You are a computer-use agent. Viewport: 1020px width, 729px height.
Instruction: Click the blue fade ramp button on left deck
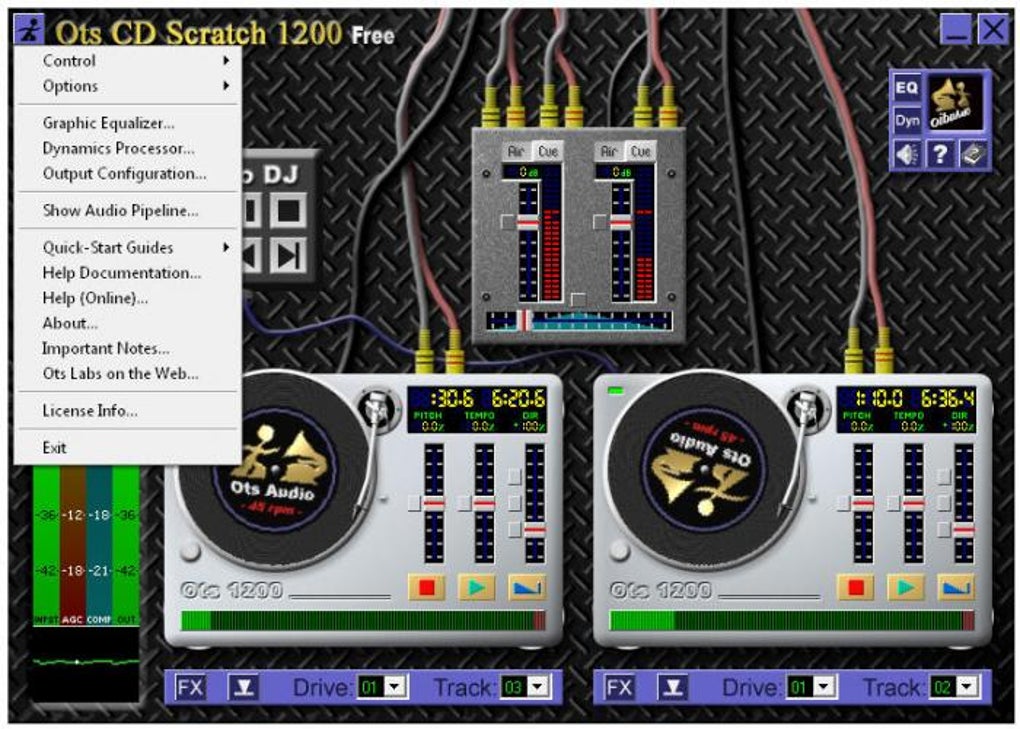pyautogui.click(x=527, y=587)
